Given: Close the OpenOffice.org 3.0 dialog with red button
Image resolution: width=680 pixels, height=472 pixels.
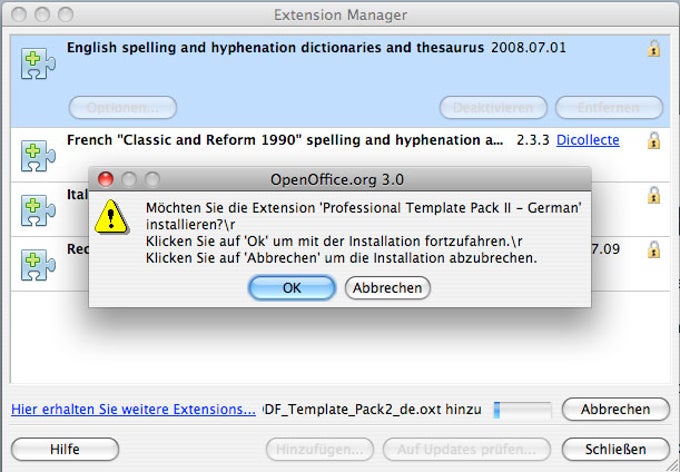Looking at the screenshot, I should tap(105, 179).
